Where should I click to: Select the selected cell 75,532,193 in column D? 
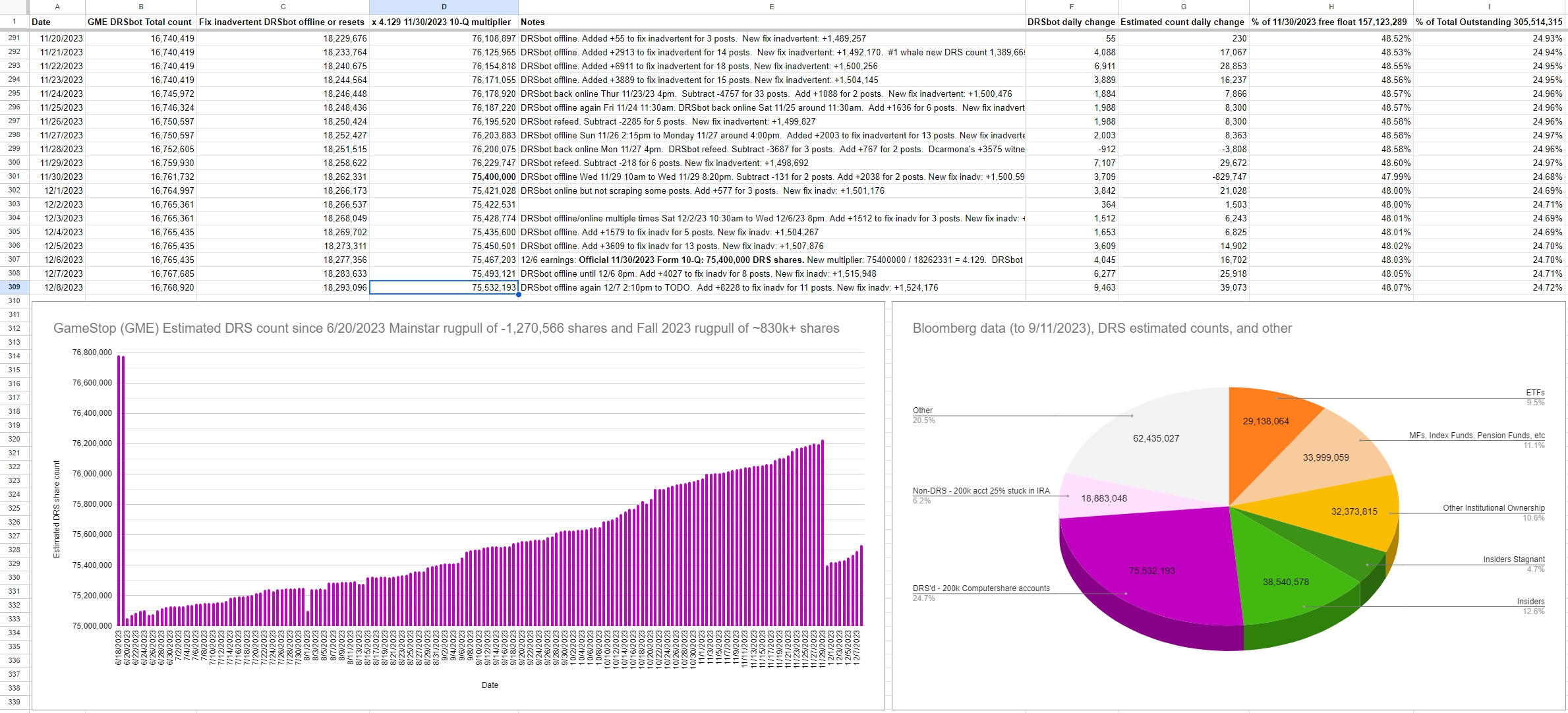tap(444, 287)
